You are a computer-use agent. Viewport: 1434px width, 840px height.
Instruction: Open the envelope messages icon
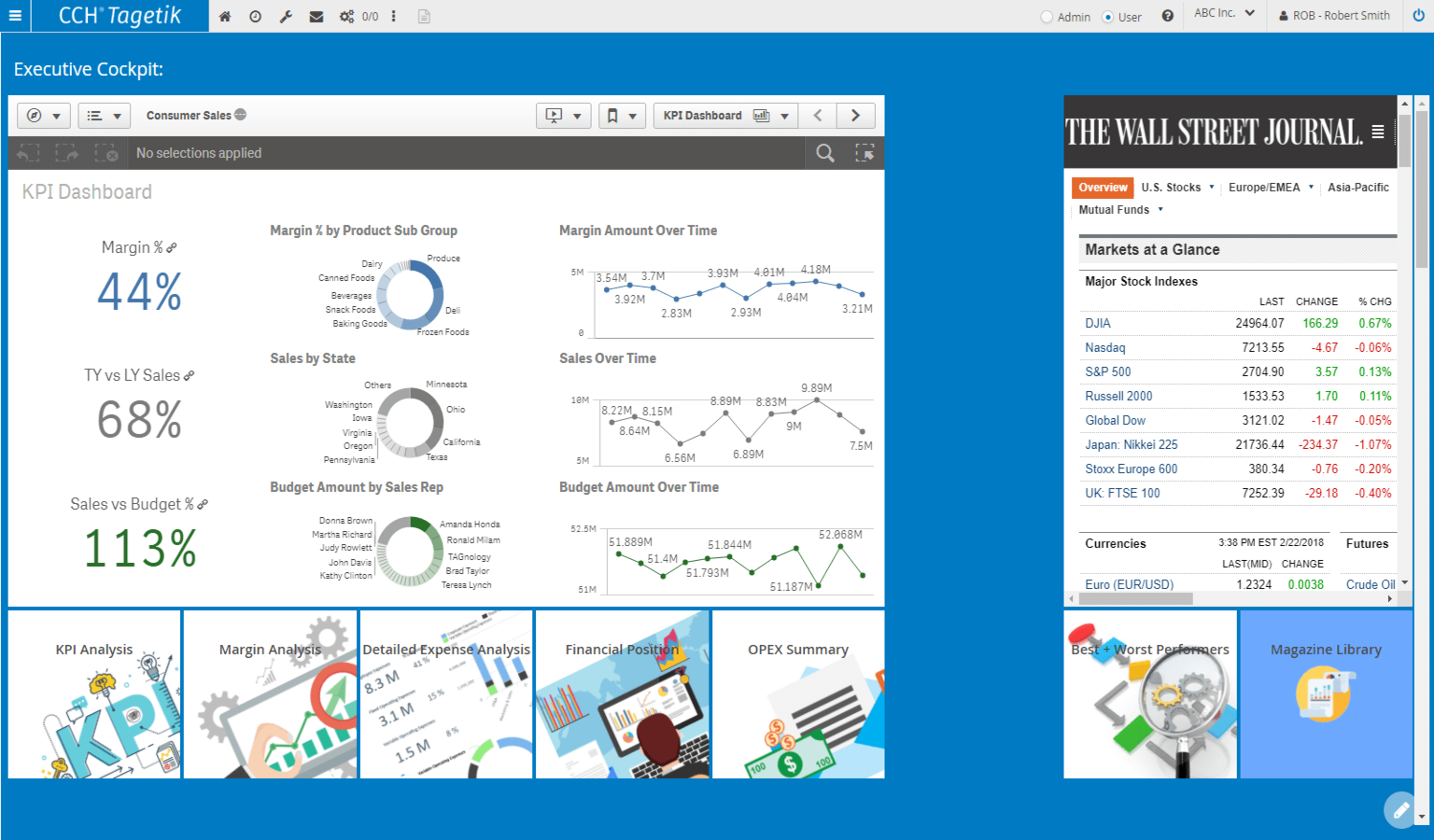316,17
